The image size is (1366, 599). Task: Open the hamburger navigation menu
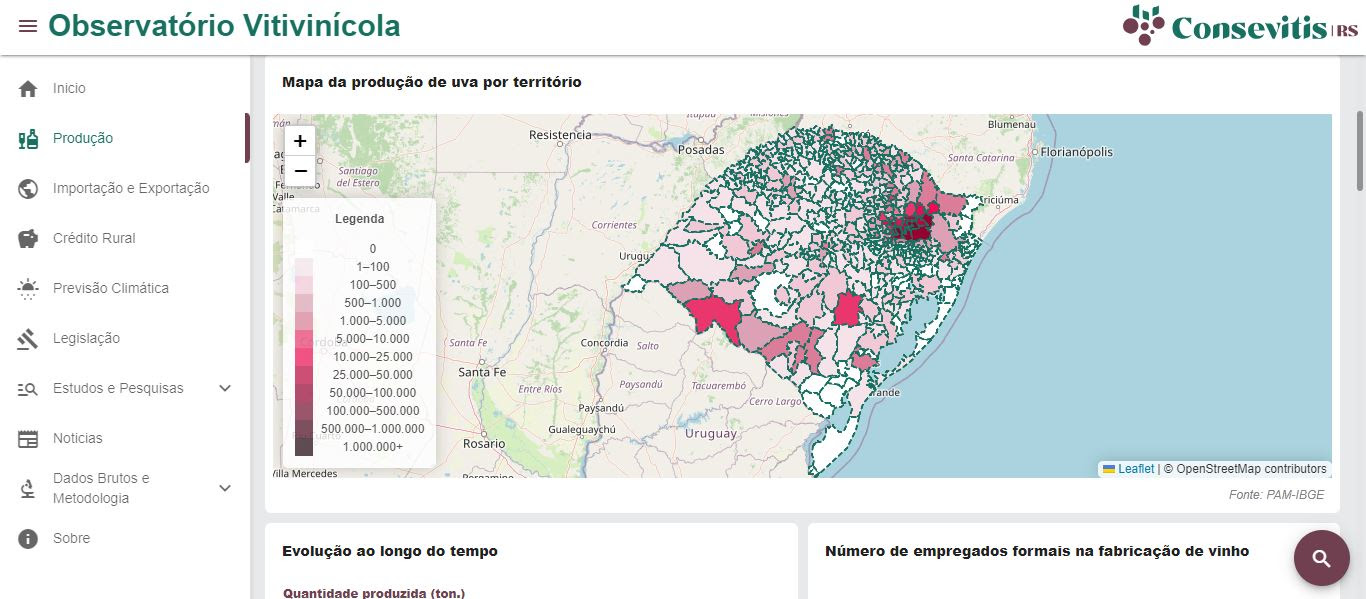click(28, 26)
